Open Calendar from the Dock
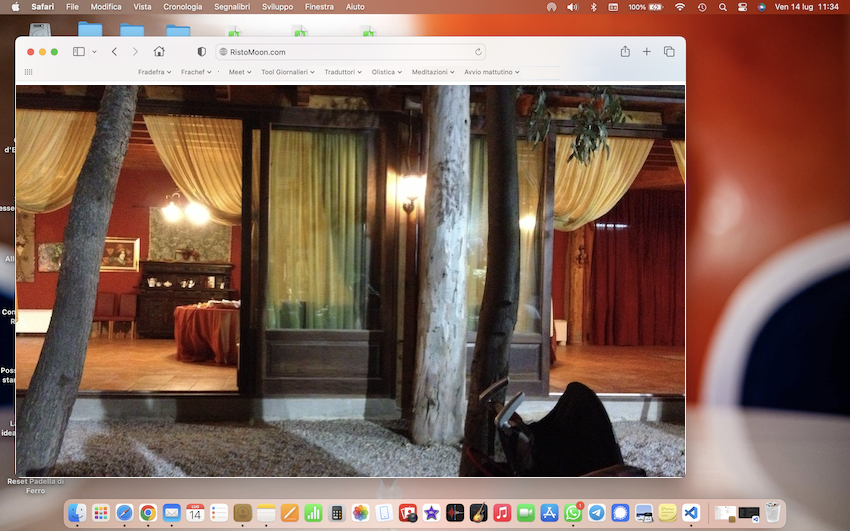 (x=195, y=513)
